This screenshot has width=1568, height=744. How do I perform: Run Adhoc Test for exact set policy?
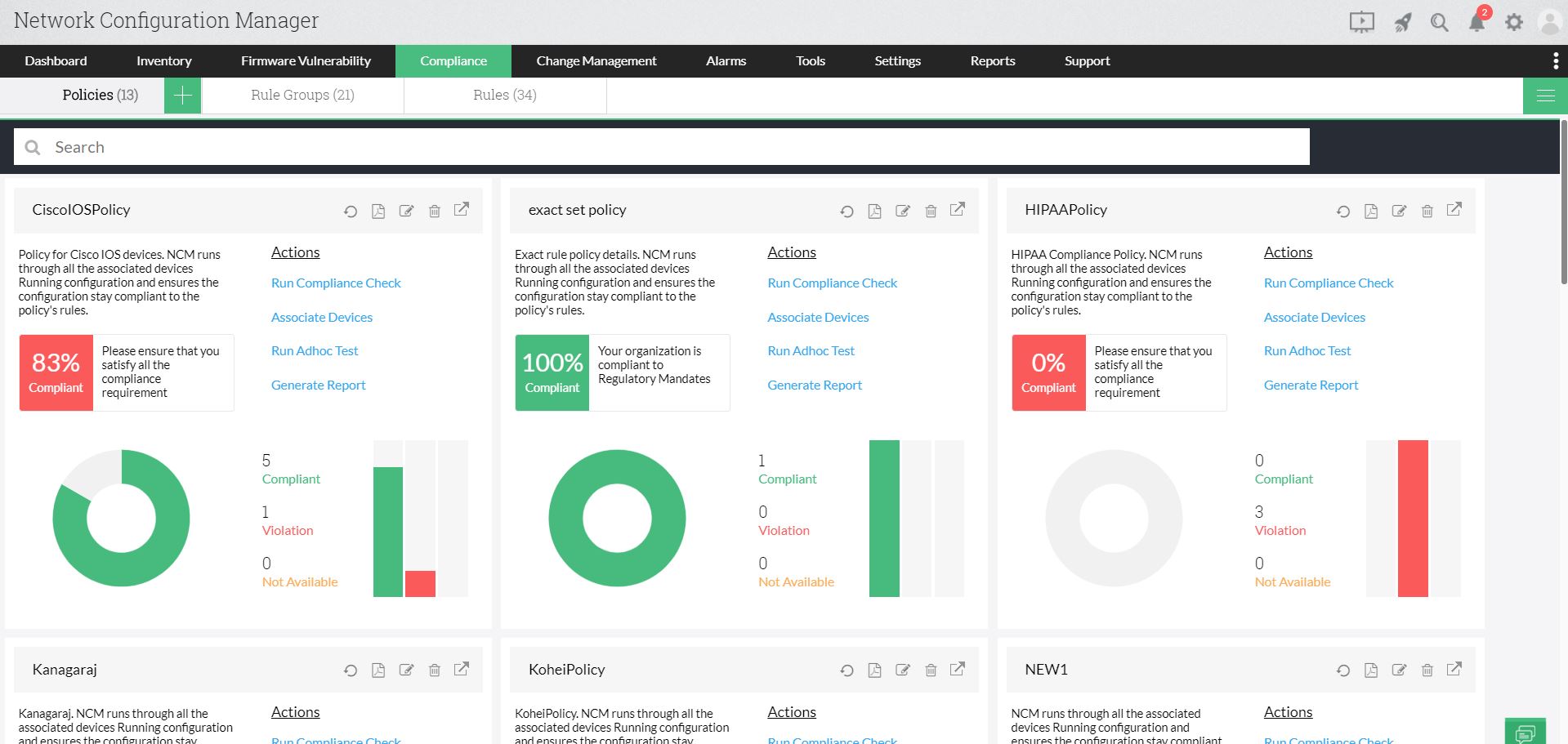tap(811, 351)
